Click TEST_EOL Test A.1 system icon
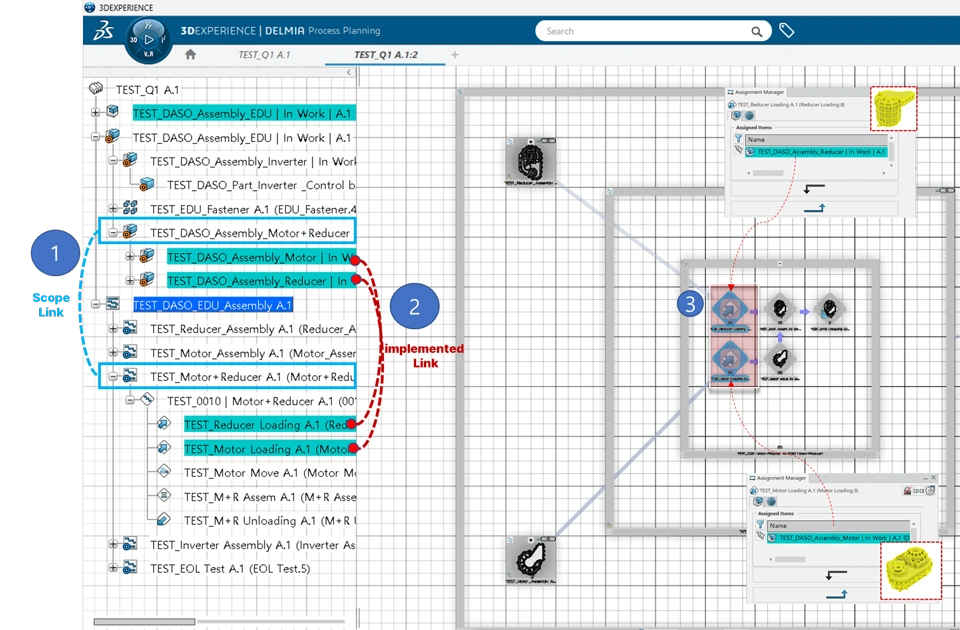This screenshot has width=960, height=630. (x=130, y=568)
